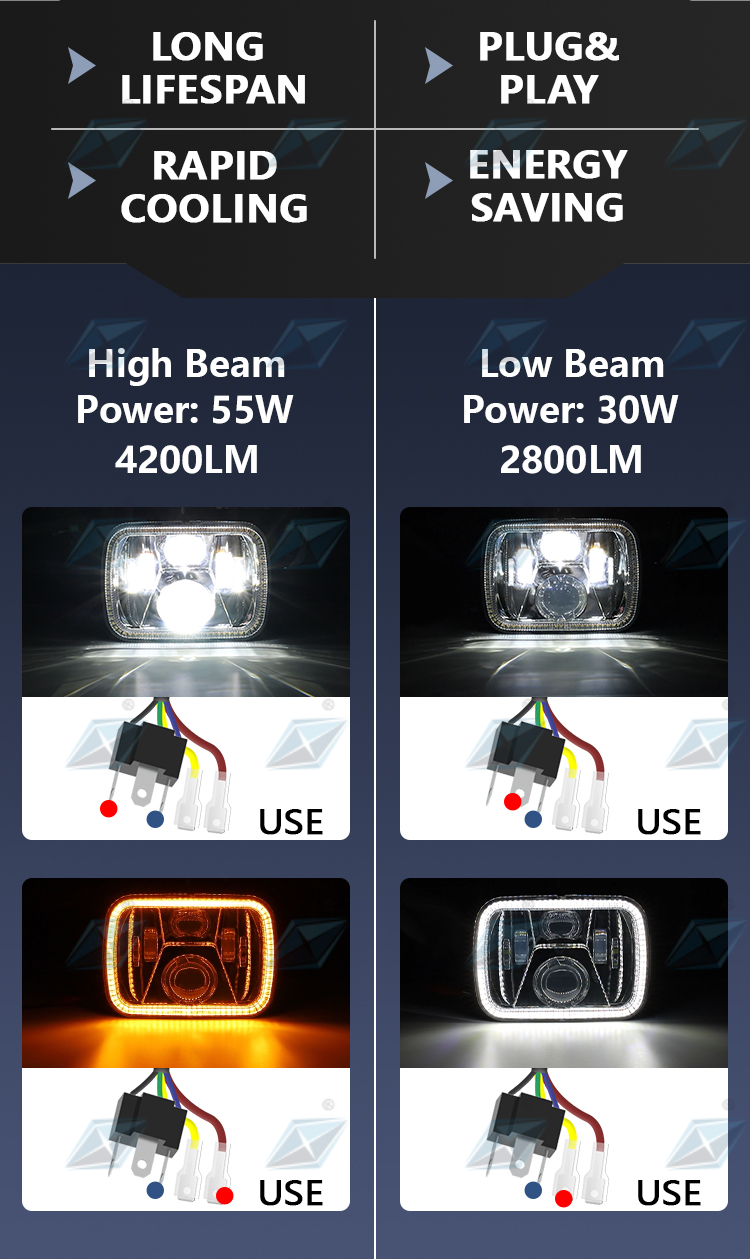Select the High Beam headlight photo
Image resolution: width=750 pixels, height=1259 pixels.
click(186, 602)
